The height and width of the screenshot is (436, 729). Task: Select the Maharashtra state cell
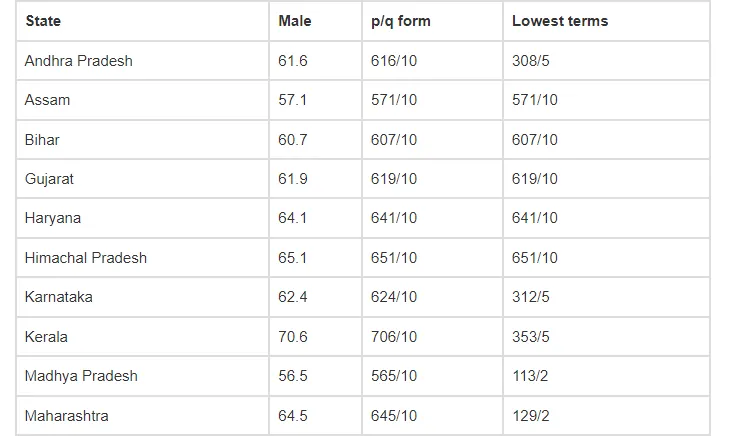coord(66,415)
